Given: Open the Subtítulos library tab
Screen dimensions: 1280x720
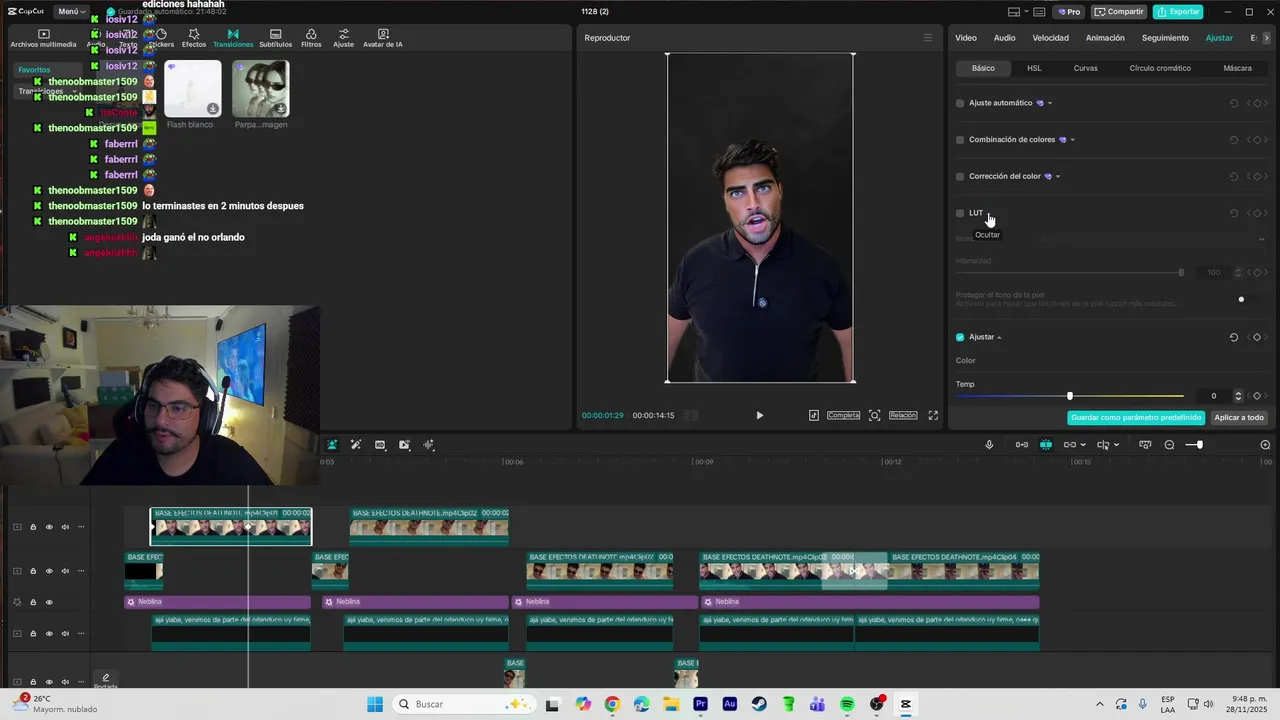Looking at the screenshot, I should point(276,38).
